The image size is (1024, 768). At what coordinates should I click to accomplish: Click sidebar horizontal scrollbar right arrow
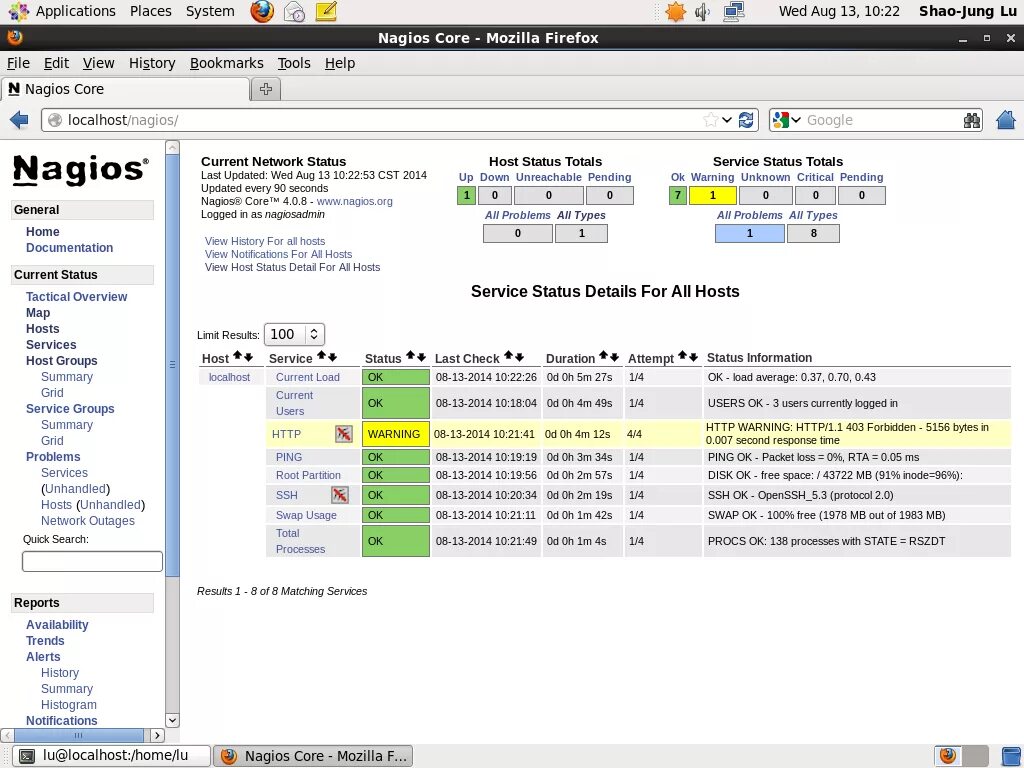tap(157, 735)
